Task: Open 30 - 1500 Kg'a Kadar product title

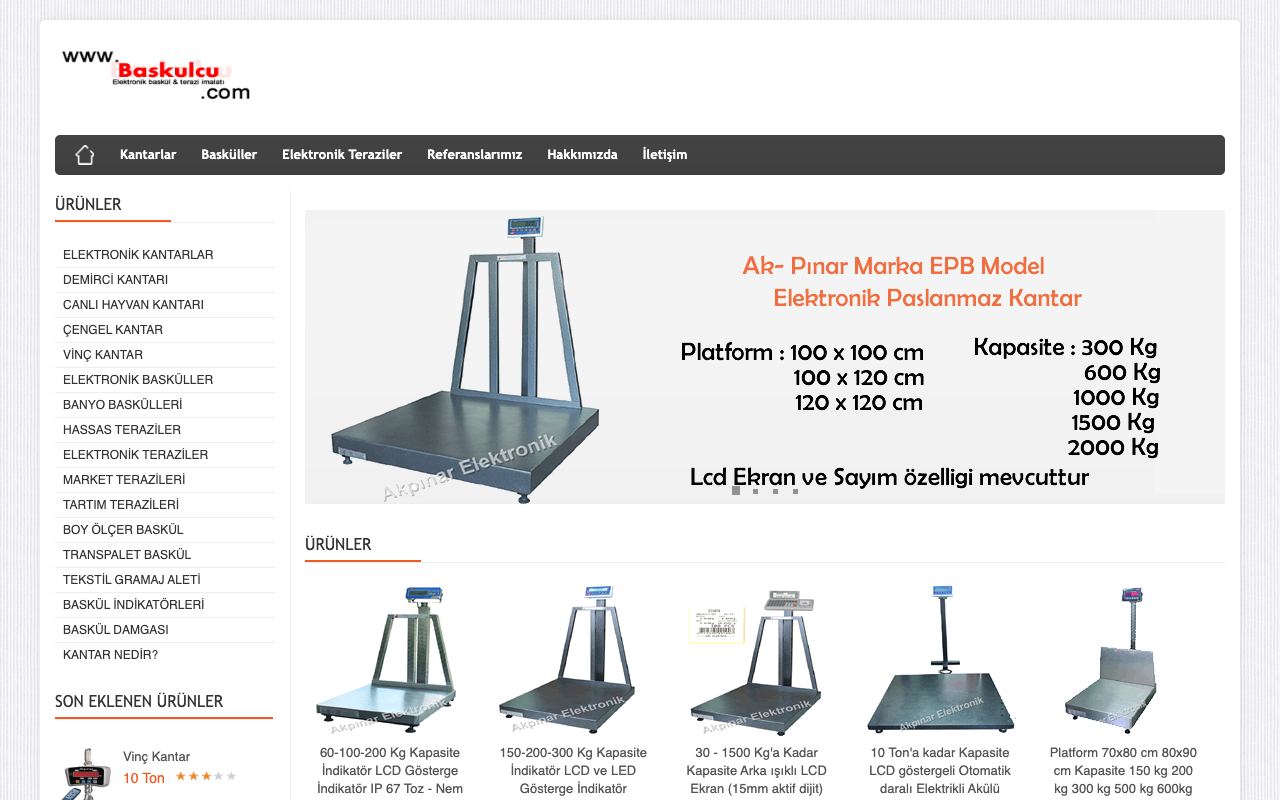Action: click(x=756, y=771)
